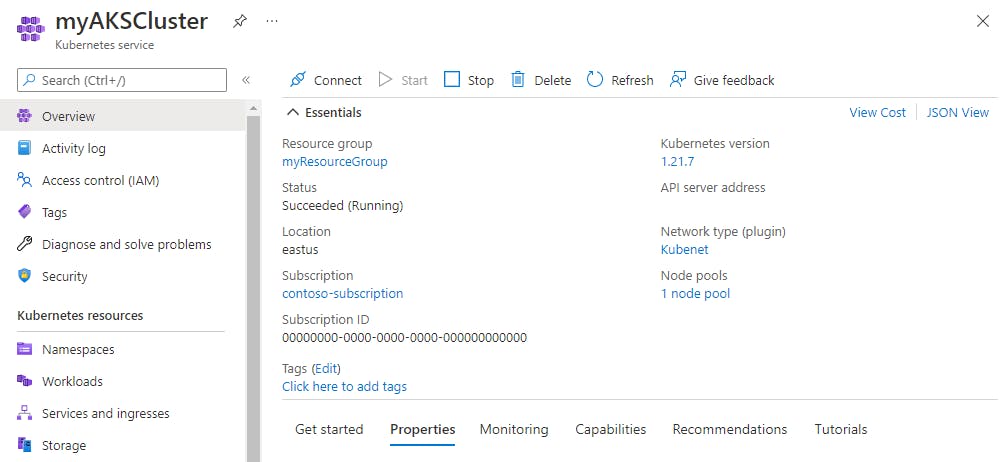The width and height of the screenshot is (1000, 462).
Task: Focus the Search (Ctrl+/) field
Action: [x=122, y=80]
